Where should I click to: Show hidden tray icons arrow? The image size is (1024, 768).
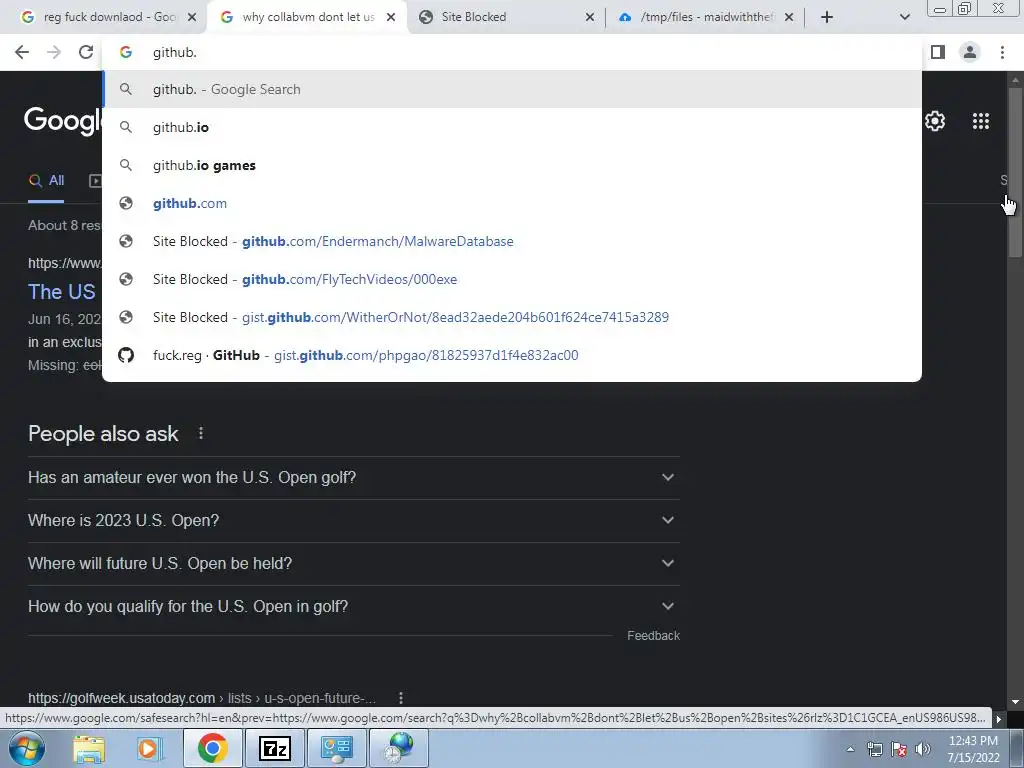[x=850, y=749]
